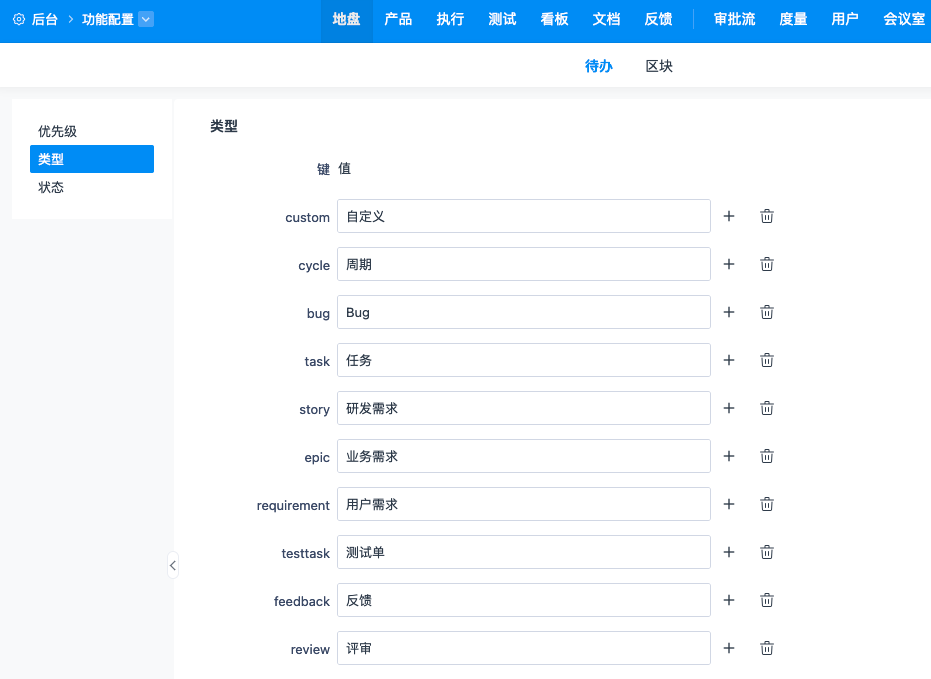931x679 pixels.
Task: Select 状态 in the sidebar
Action: (x=51, y=187)
